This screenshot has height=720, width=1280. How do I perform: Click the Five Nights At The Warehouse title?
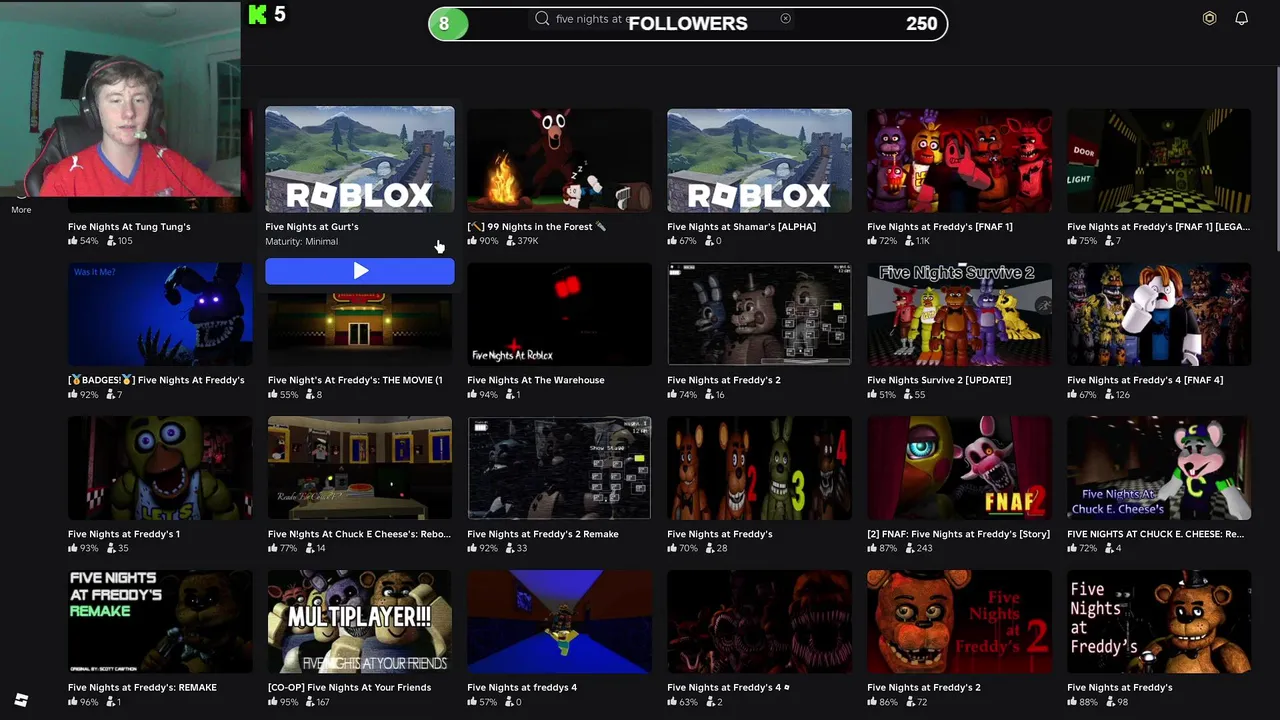(x=536, y=380)
